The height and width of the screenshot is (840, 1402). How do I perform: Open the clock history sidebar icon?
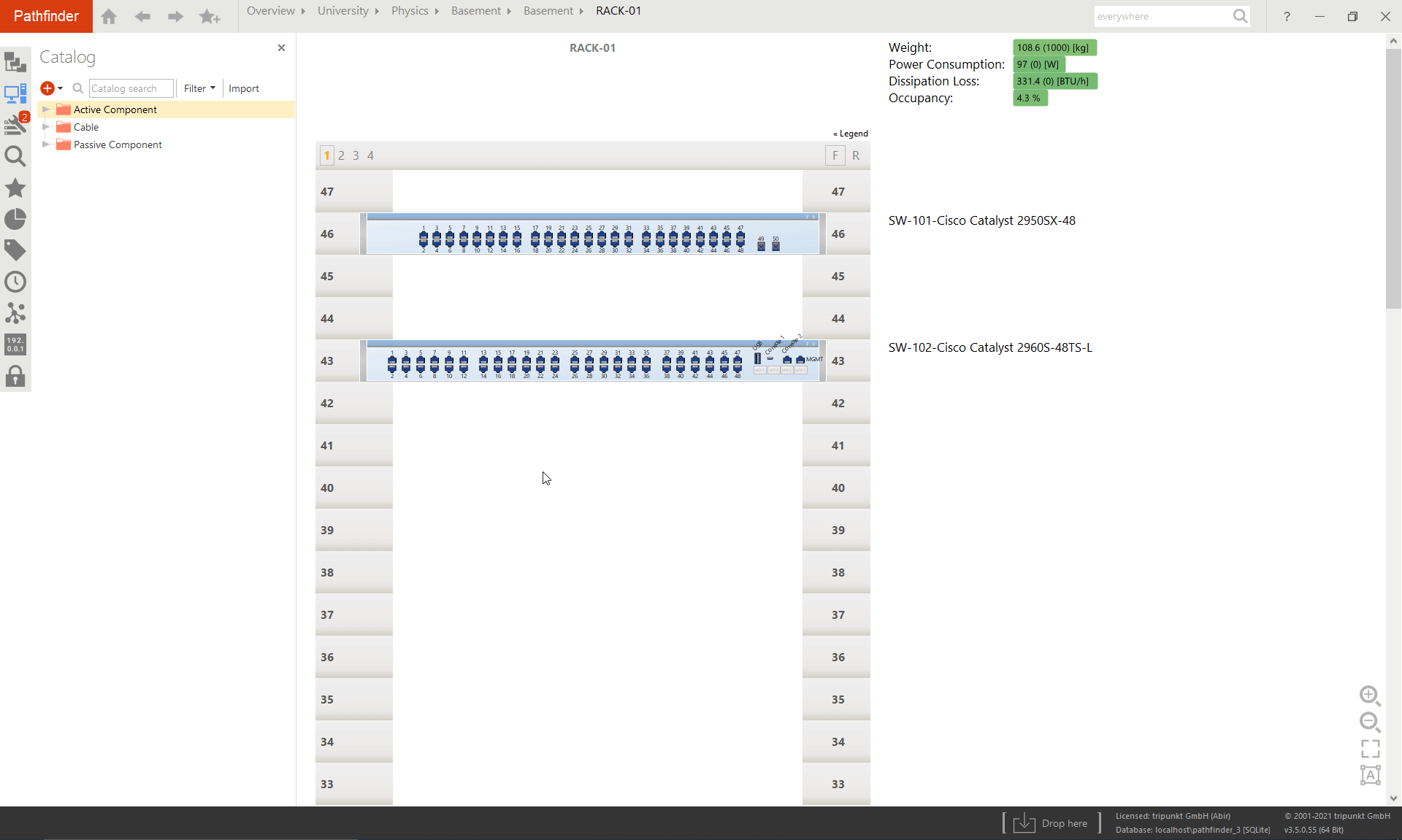[15, 282]
